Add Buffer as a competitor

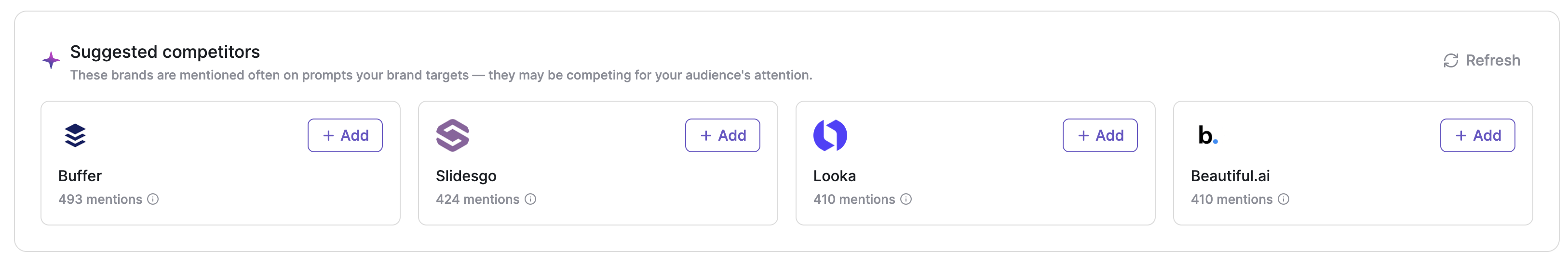coord(345,135)
